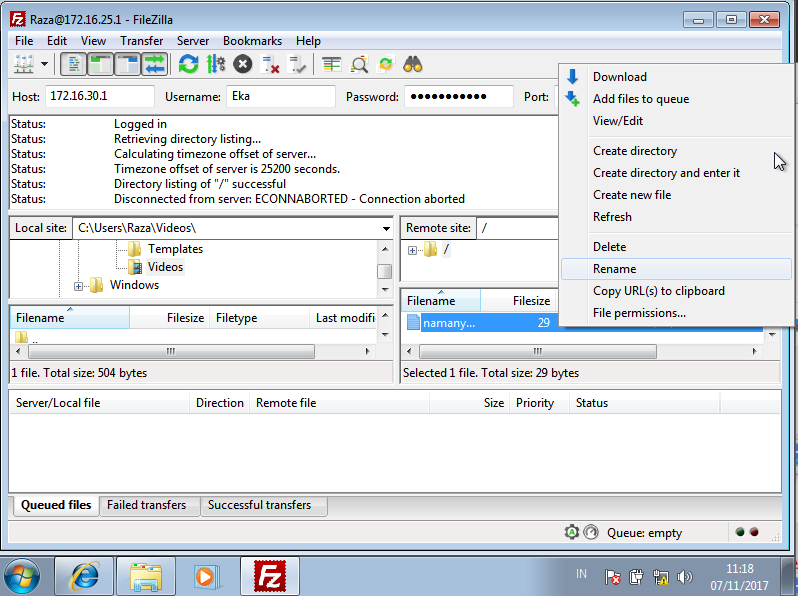Image resolution: width=798 pixels, height=596 pixels.
Task: Open the Bookmarks menu
Action: (252, 41)
